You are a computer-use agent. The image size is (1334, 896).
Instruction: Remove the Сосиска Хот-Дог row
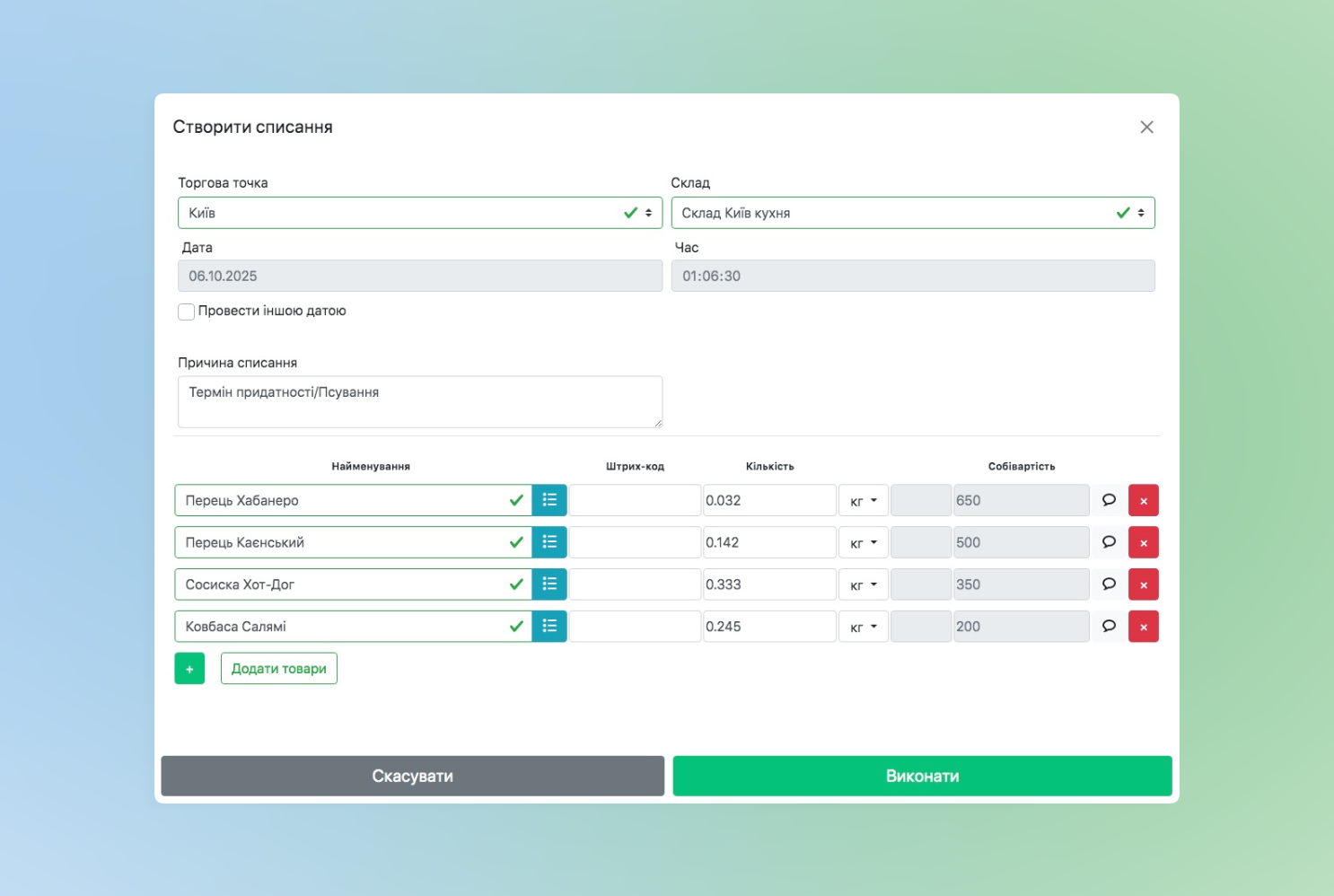(x=1143, y=584)
